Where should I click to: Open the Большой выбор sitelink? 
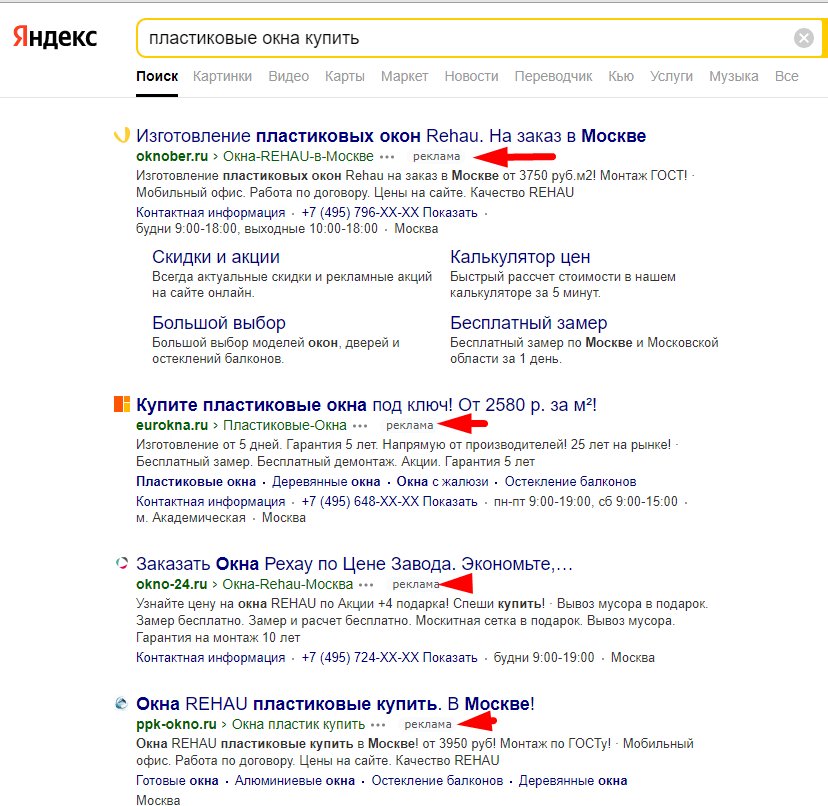coord(219,323)
